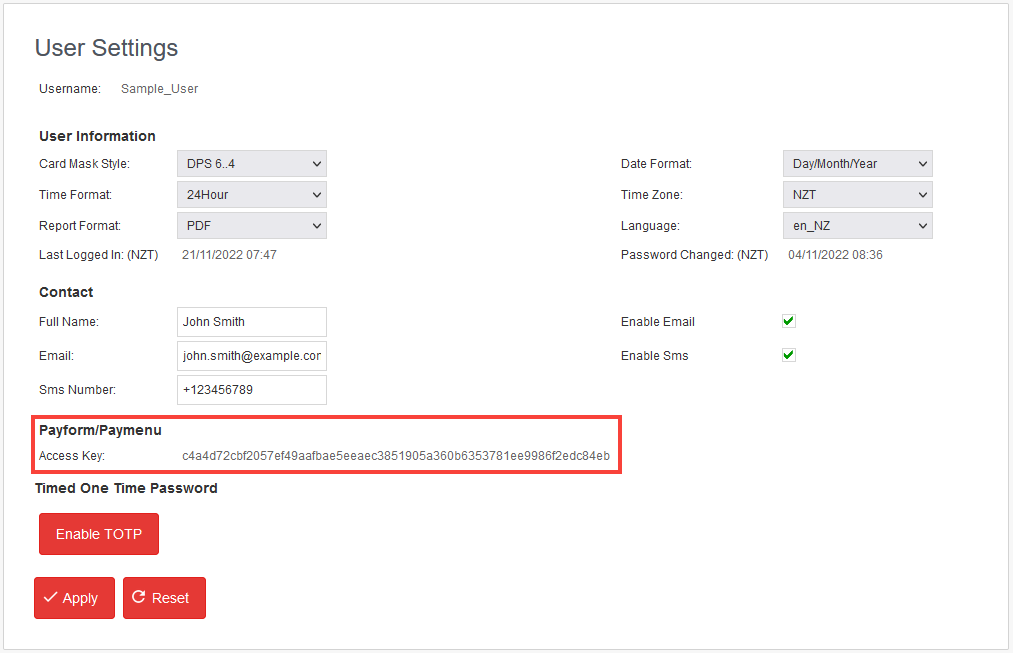Image resolution: width=1013 pixels, height=653 pixels.
Task: Click the Password Changed date 04/11/2022 08:36
Action: pyautogui.click(x=835, y=254)
